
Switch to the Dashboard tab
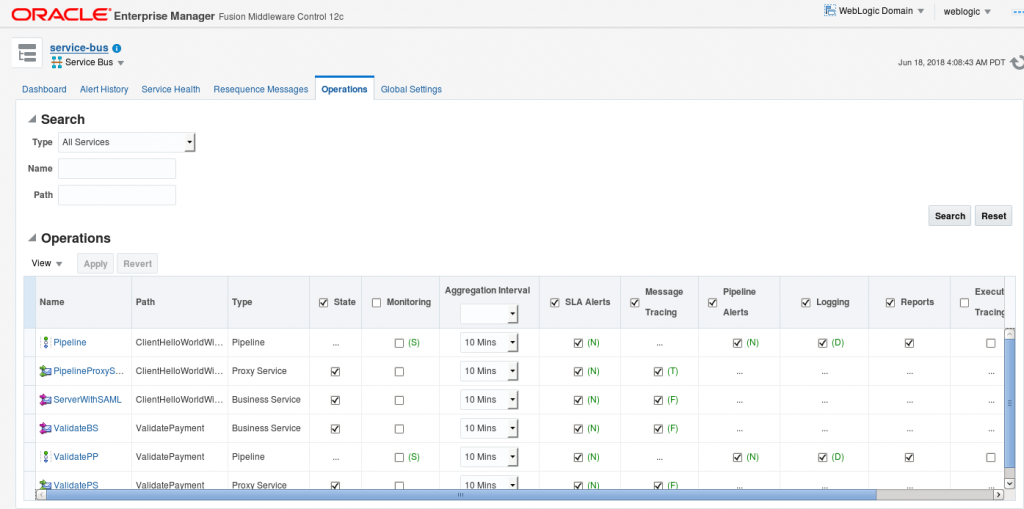point(44,90)
